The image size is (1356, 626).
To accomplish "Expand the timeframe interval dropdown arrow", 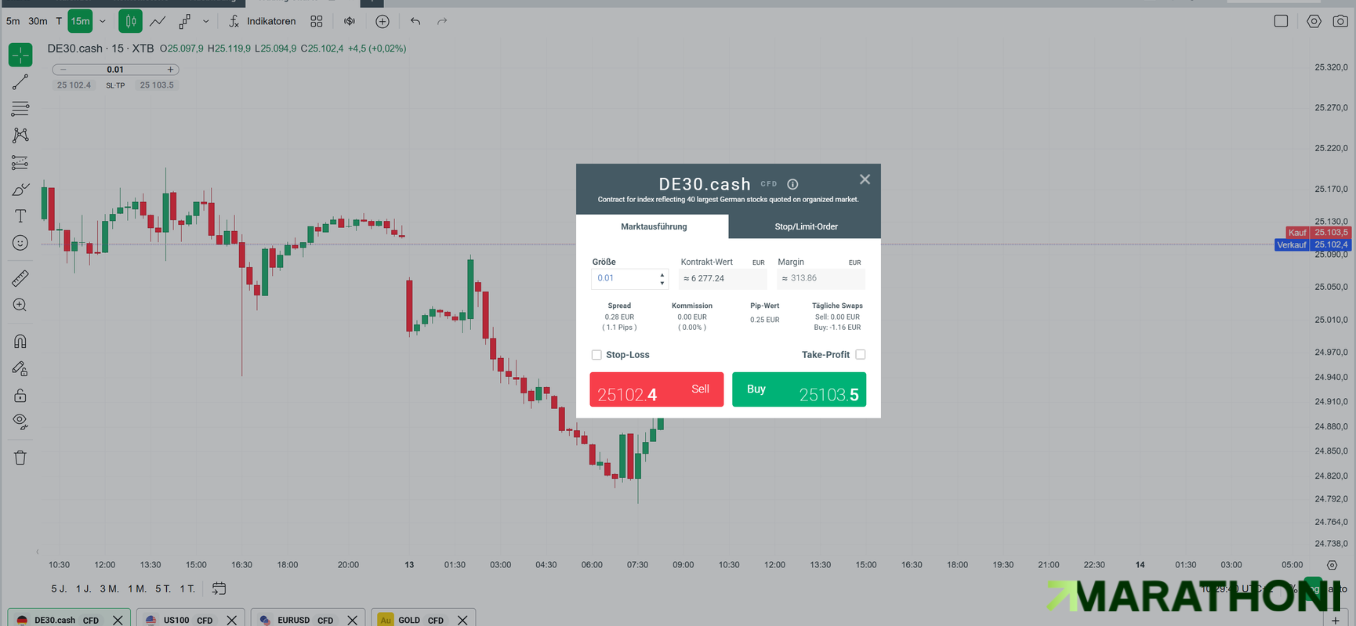I will pos(102,21).
